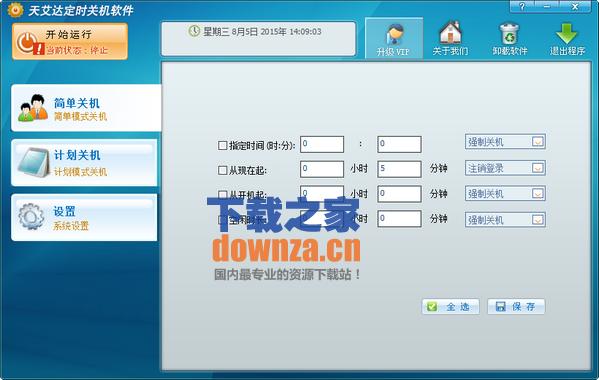Expand the 空闲时长 row action dropdown
Image resolution: width=599 pixels, height=380 pixels.
click(505, 220)
